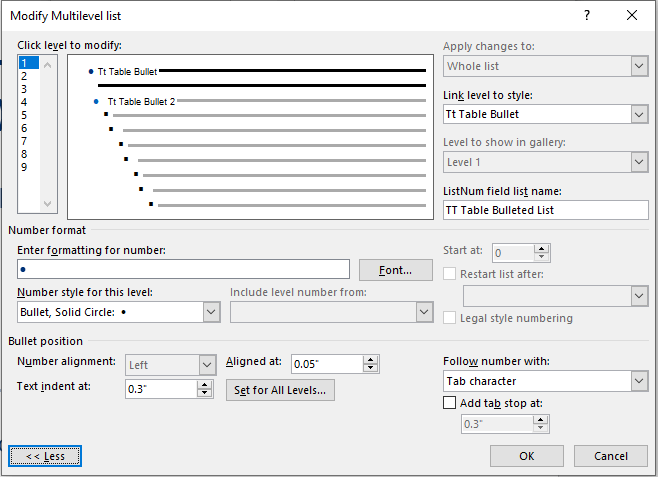
Task: Expand Number style for this level dropdown
Action: coord(210,312)
